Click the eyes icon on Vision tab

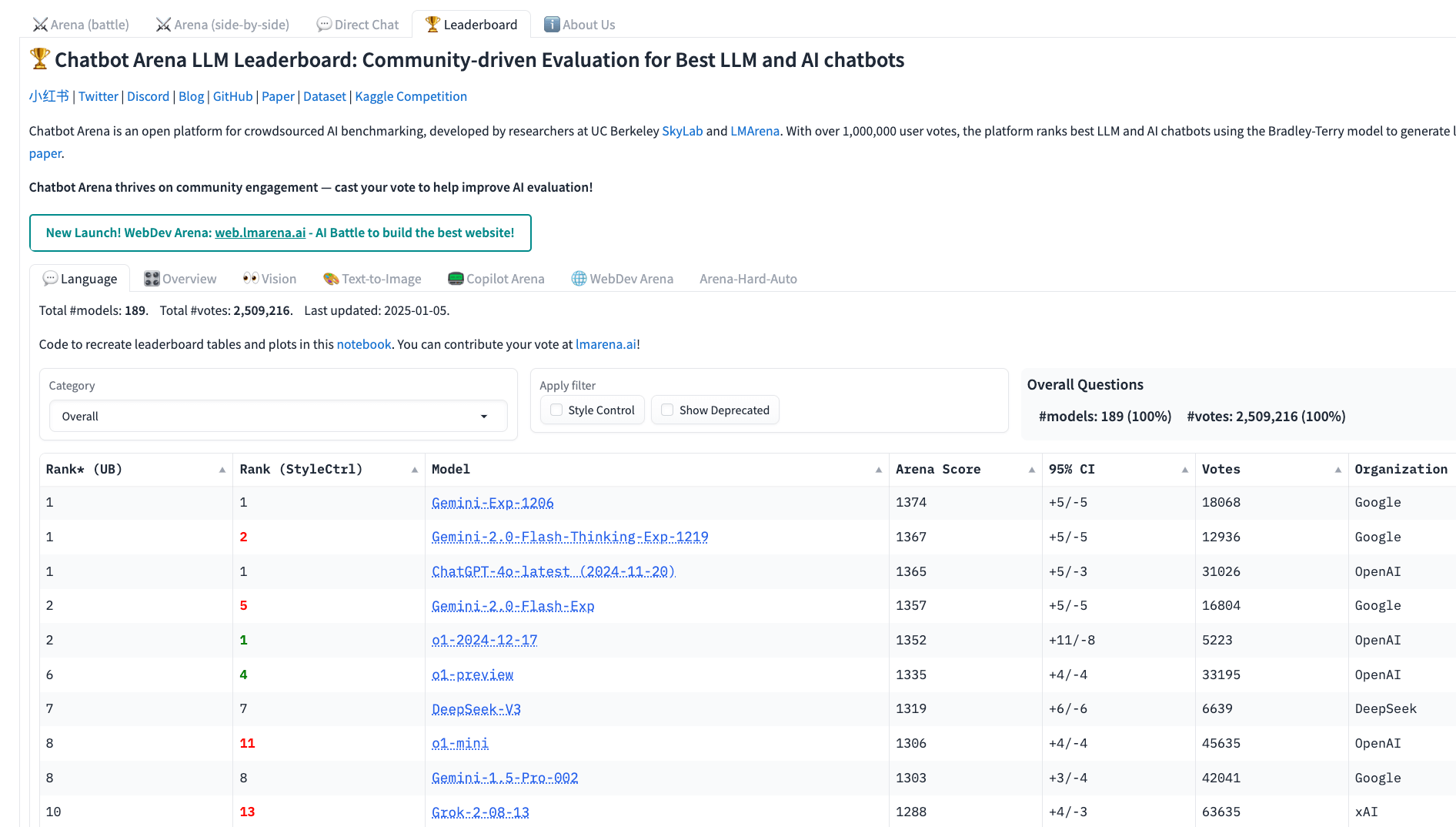250,279
